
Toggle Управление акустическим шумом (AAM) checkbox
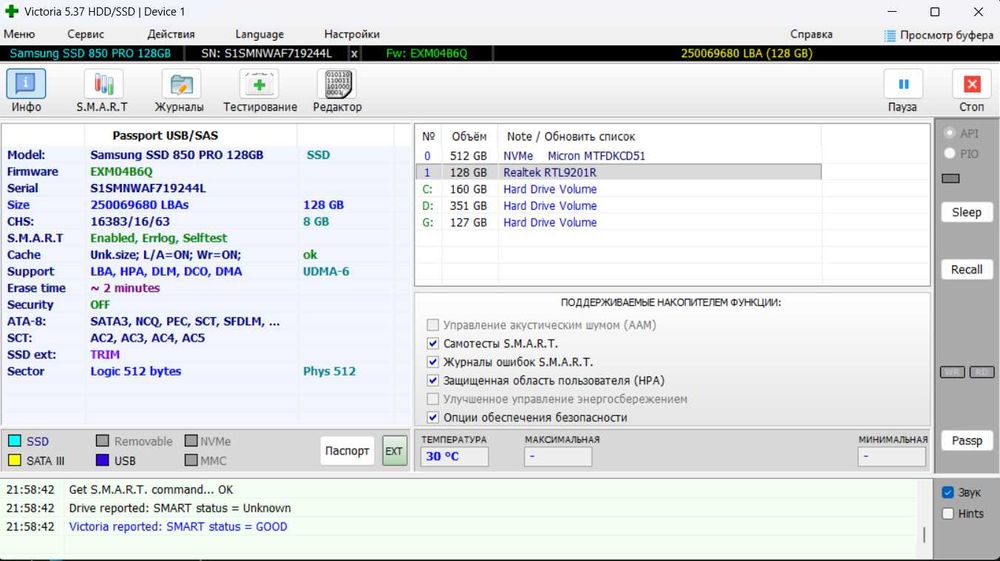point(433,325)
